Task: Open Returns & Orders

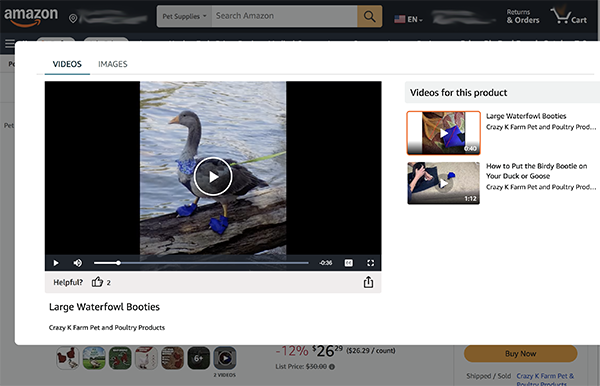Action: 523,16
